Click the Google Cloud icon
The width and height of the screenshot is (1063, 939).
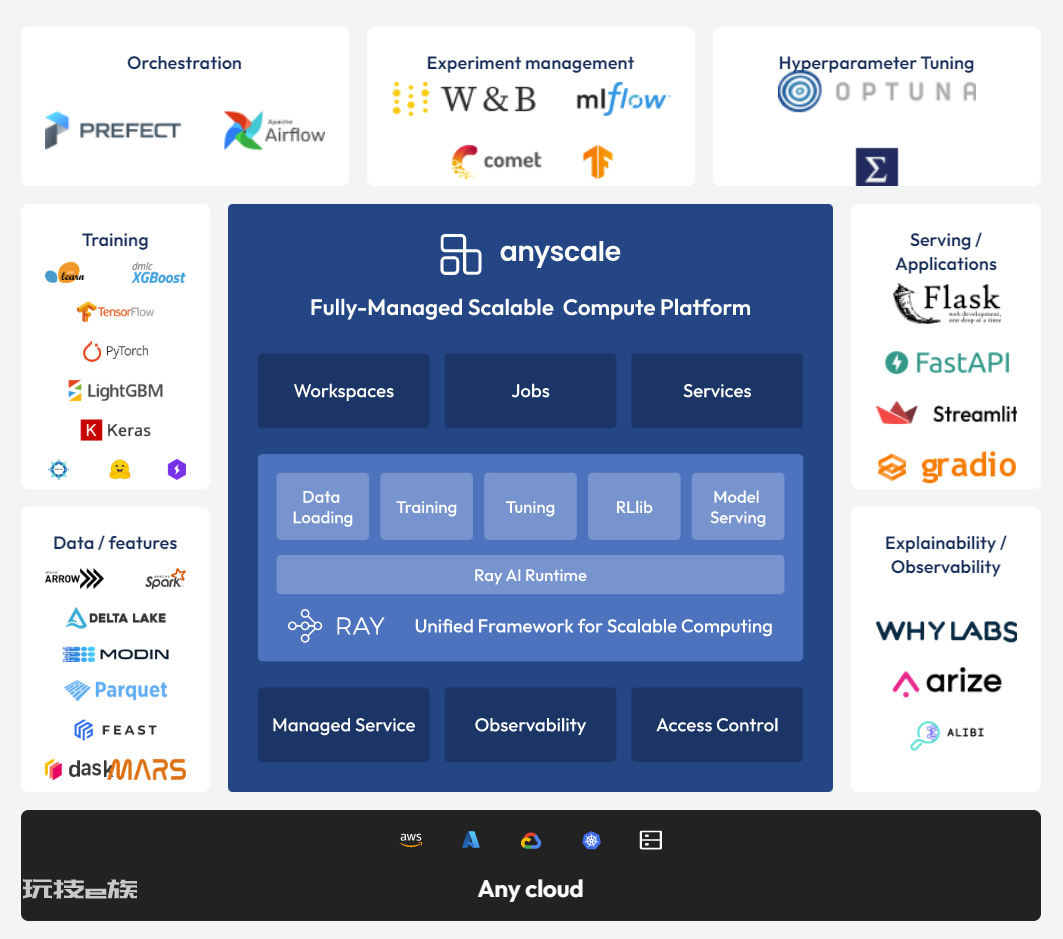(531, 841)
